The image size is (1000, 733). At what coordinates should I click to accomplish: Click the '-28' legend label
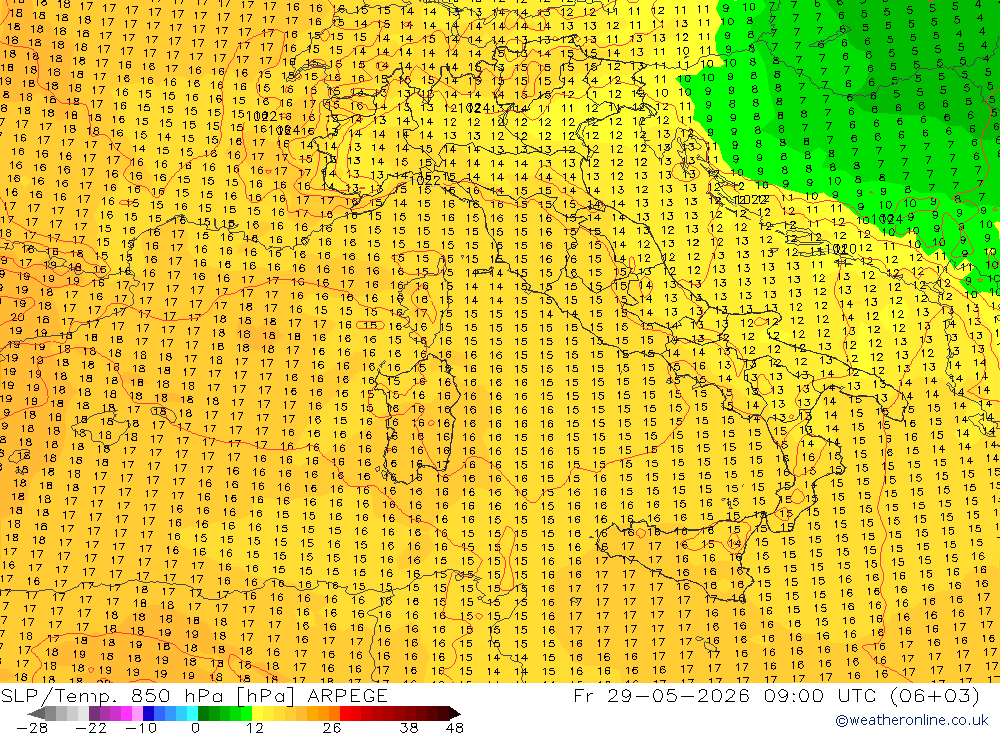tap(32, 727)
